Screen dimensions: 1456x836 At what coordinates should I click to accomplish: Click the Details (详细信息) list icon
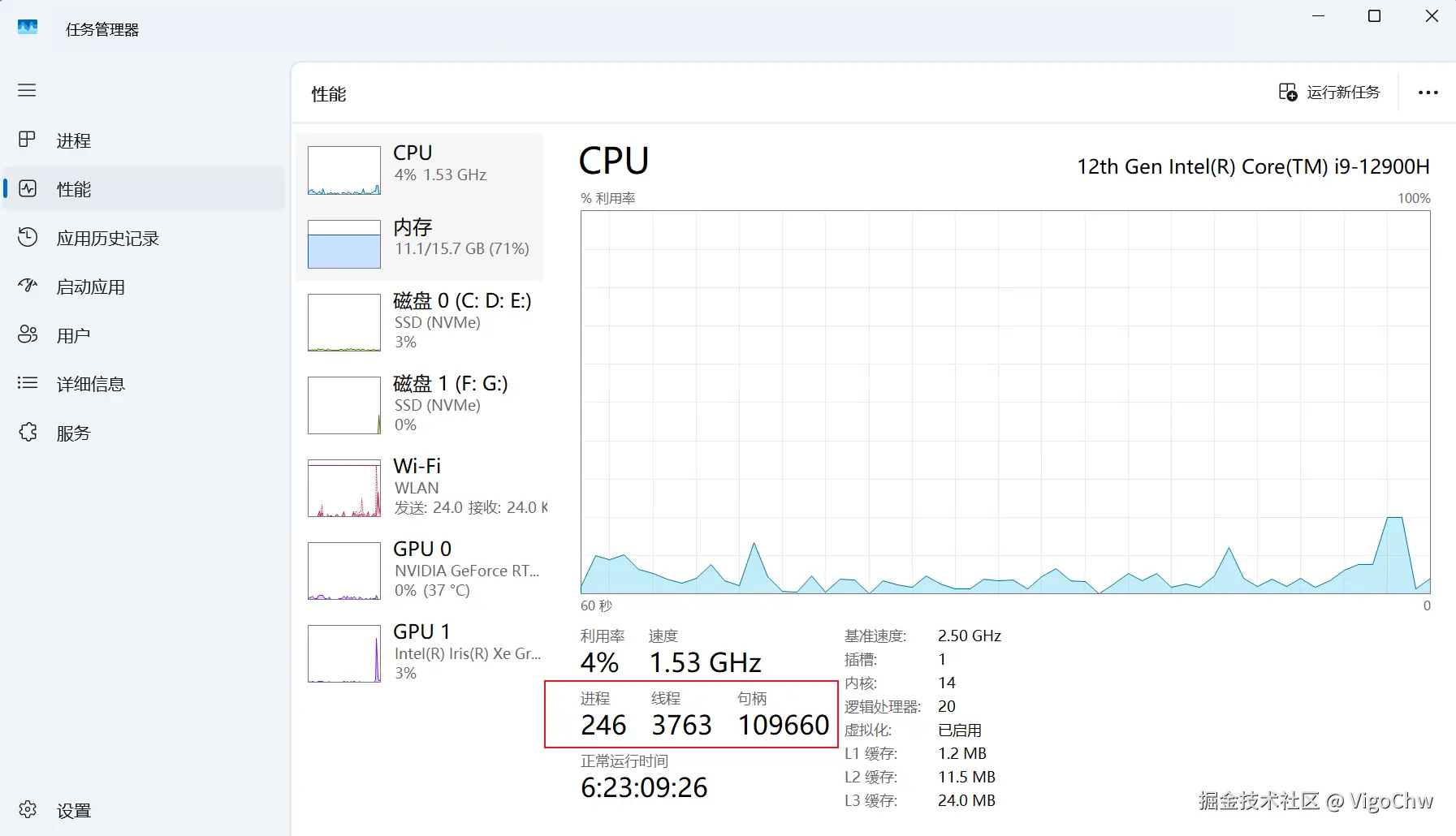[28, 383]
